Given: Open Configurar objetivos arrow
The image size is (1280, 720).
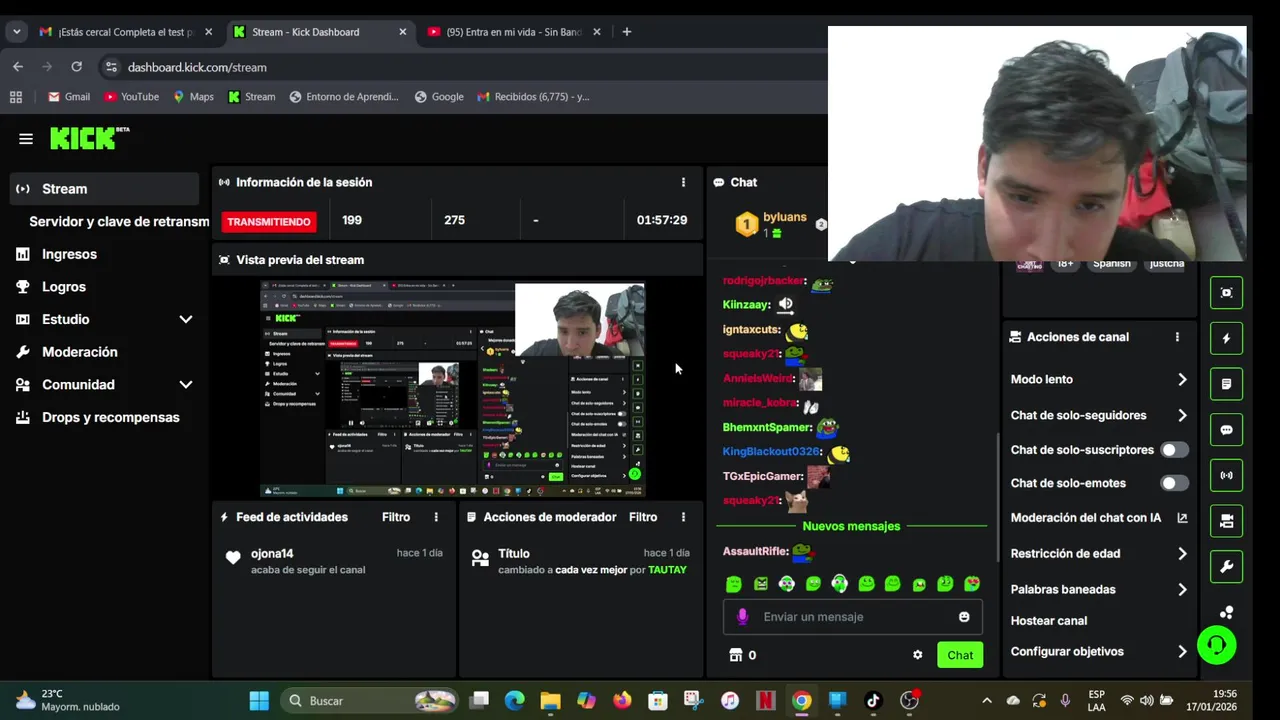Looking at the screenshot, I should click(1182, 652).
